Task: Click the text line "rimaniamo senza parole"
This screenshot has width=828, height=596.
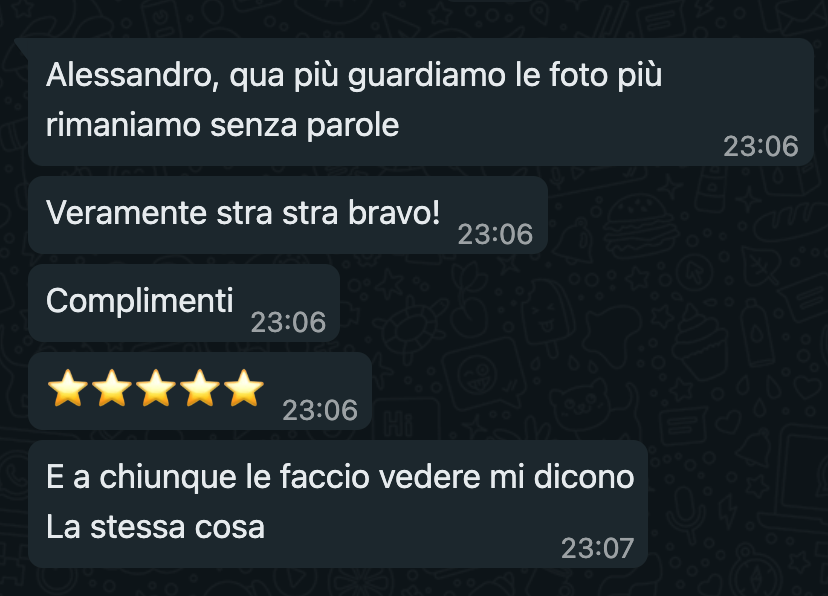Action: pyautogui.click(x=222, y=126)
